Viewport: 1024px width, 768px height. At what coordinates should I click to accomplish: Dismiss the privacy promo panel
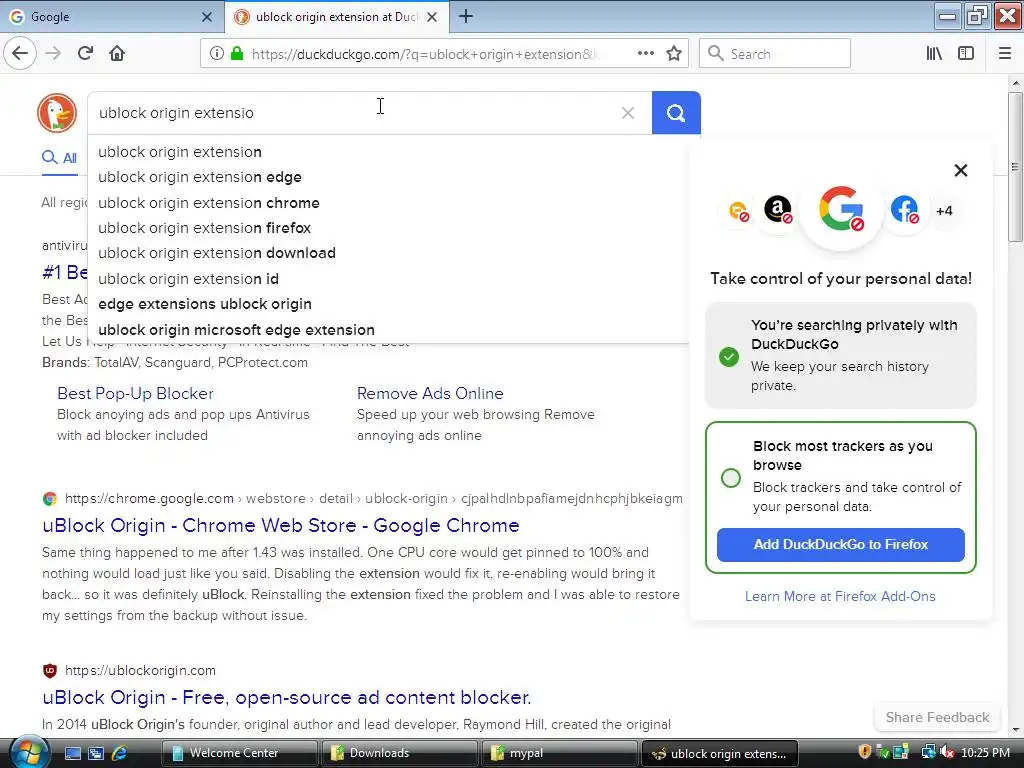coord(961,170)
